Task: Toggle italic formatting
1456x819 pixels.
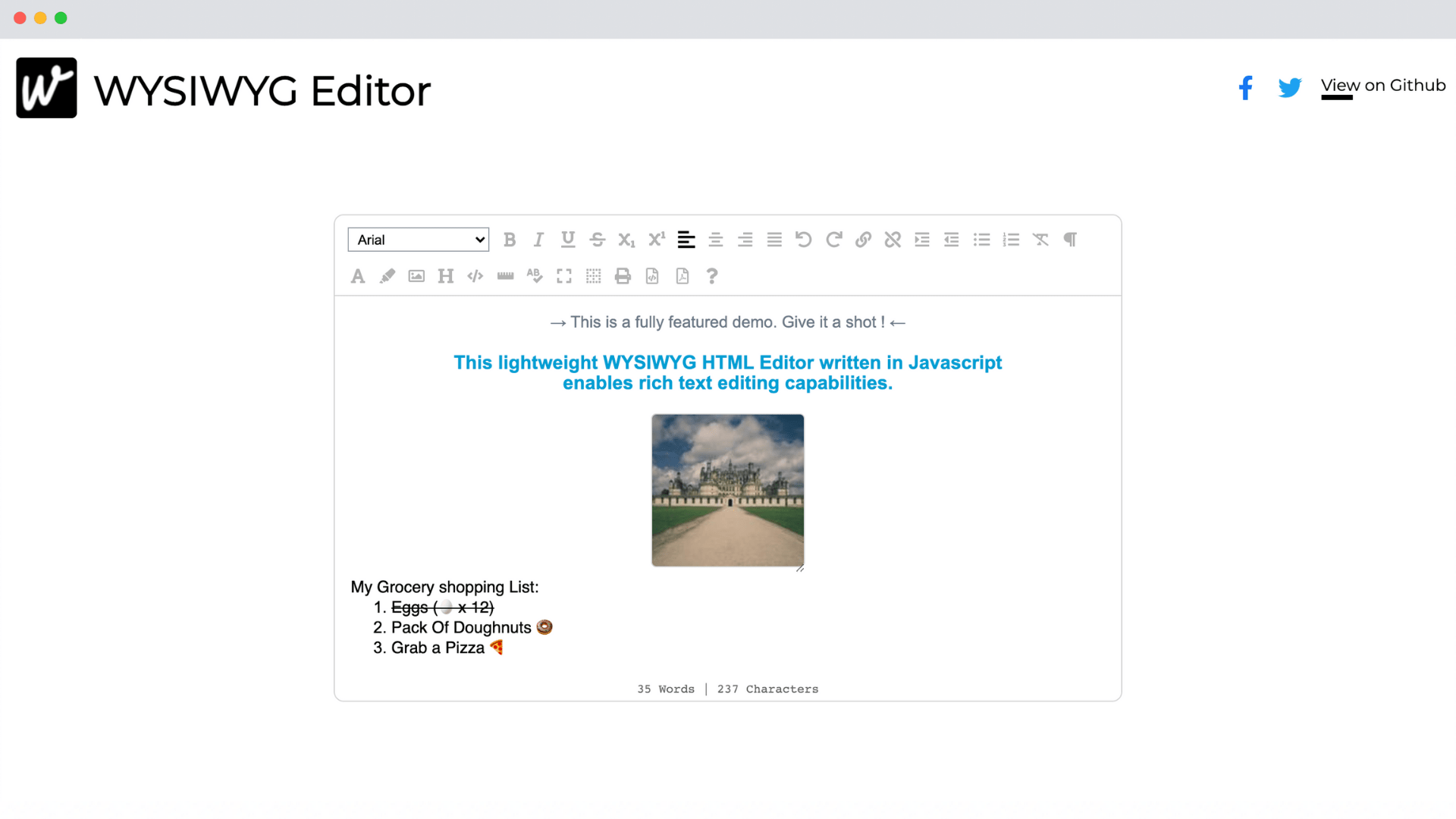Action: click(538, 240)
